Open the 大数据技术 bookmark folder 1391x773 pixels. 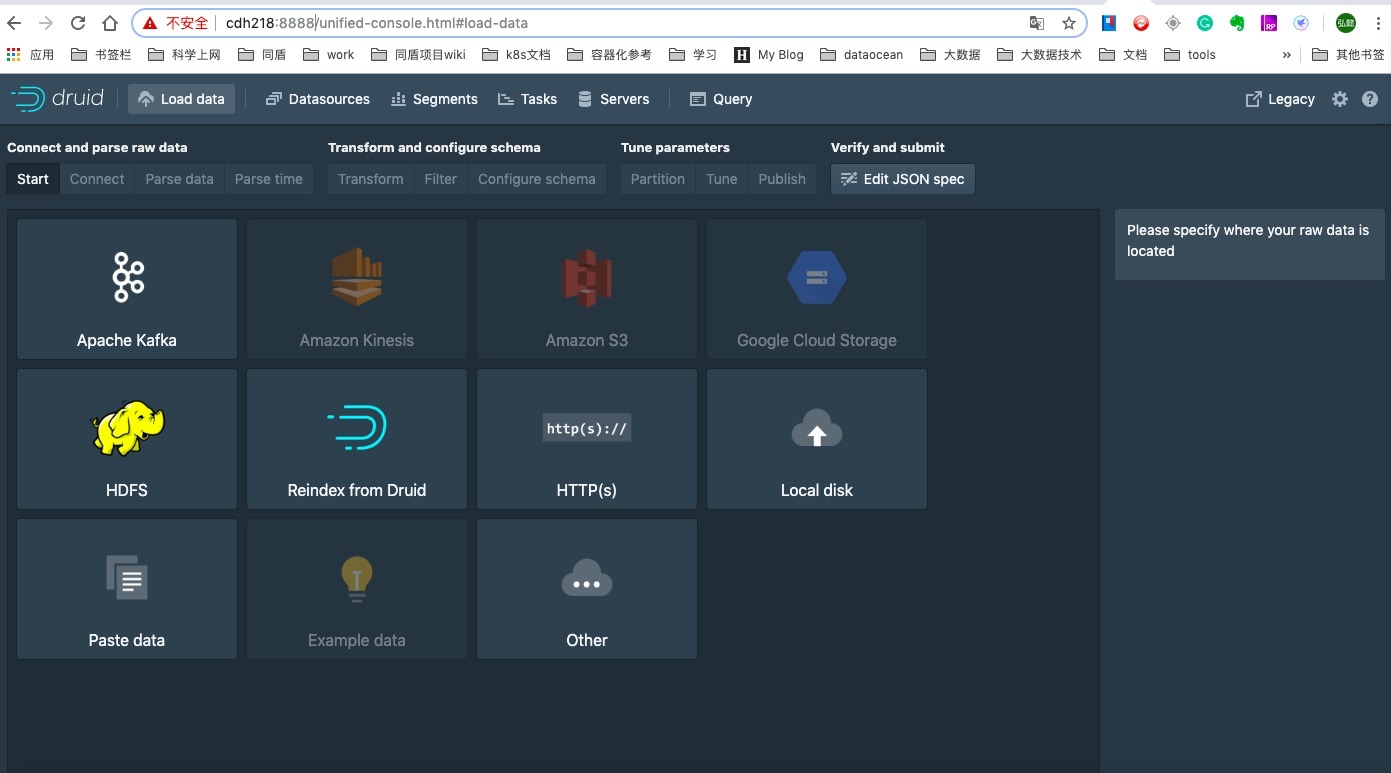click(1039, 55)
